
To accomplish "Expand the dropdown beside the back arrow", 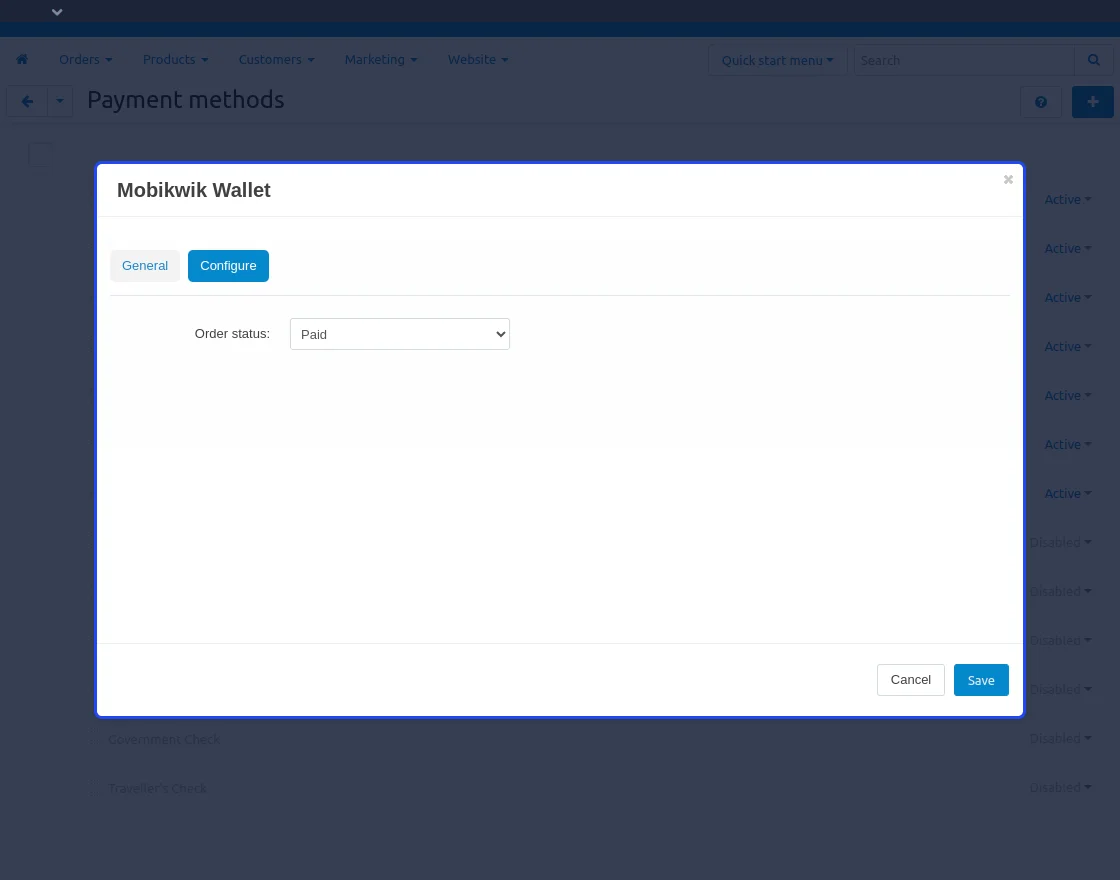I will tap(60, 101).
